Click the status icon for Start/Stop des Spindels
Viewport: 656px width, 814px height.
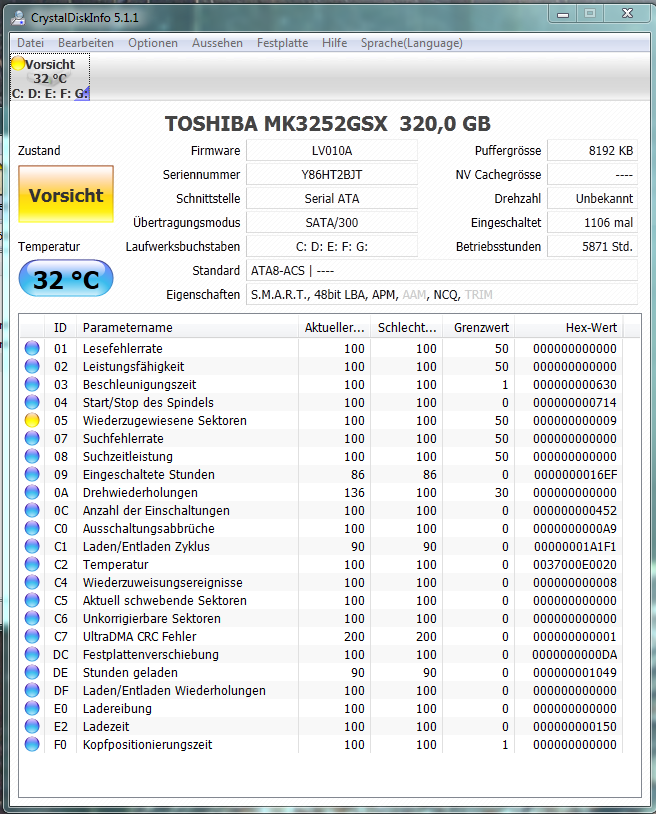click(32, 402)
